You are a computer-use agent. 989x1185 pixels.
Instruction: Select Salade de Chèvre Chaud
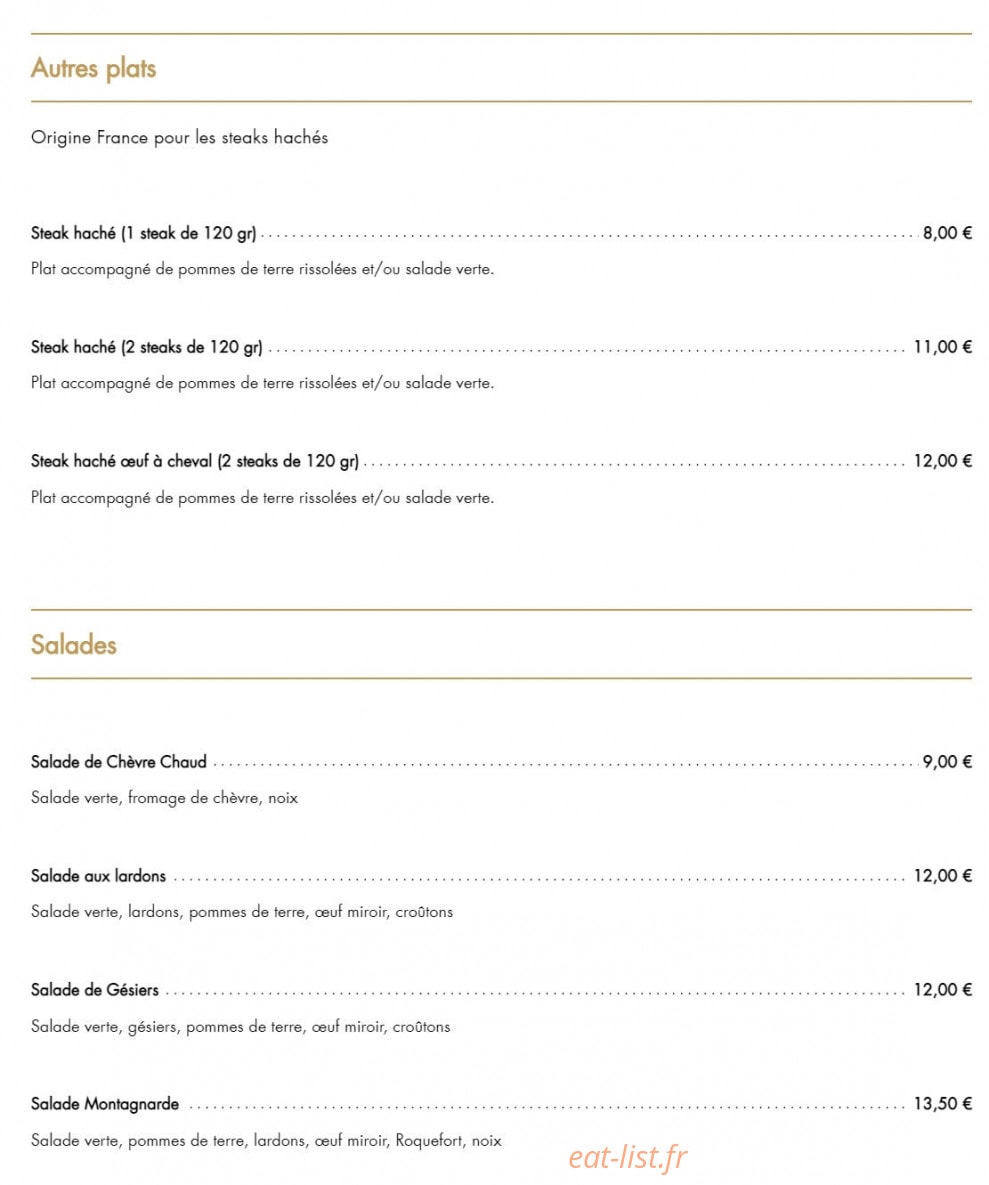coord(119,762)
